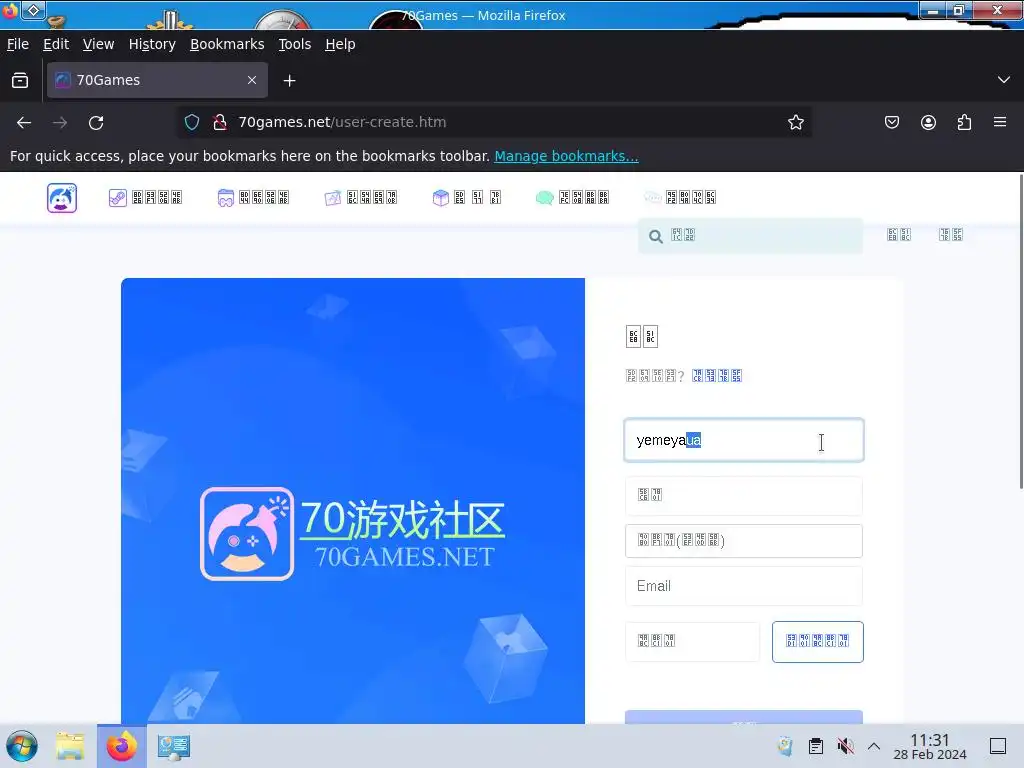1024x768 pixels.
Task: Open the Extensions puzzle icon
Action: 964,122
